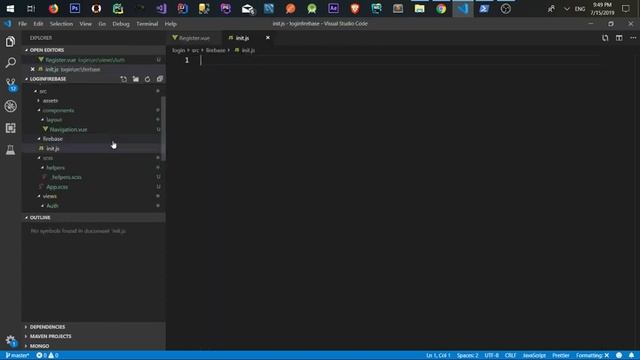Change encoding via UTF-8
The width and height of the screenshot is (640, 360).
click(x=491, y=356)
